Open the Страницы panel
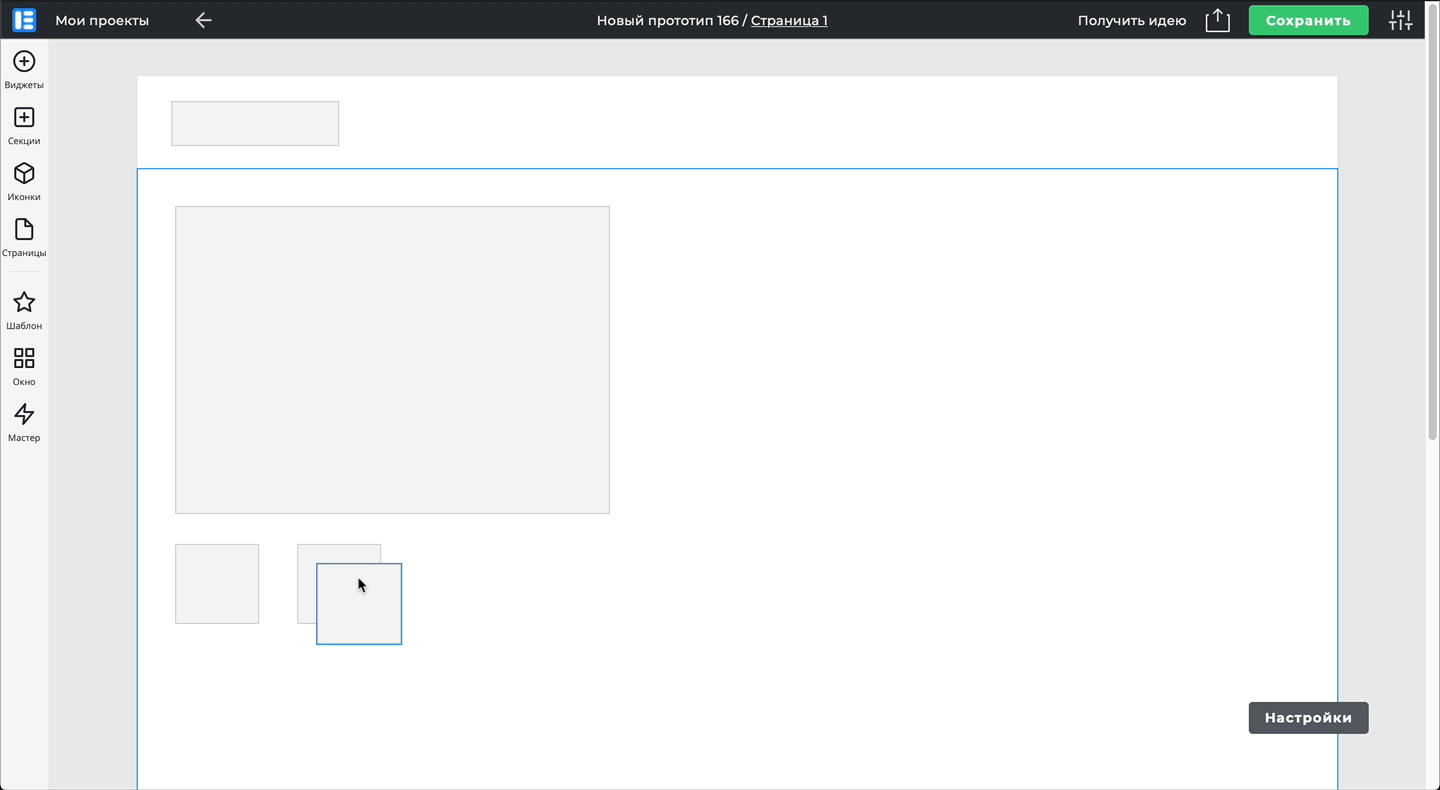This screenshot has width=1440, height=790. (x=24, y=238)
